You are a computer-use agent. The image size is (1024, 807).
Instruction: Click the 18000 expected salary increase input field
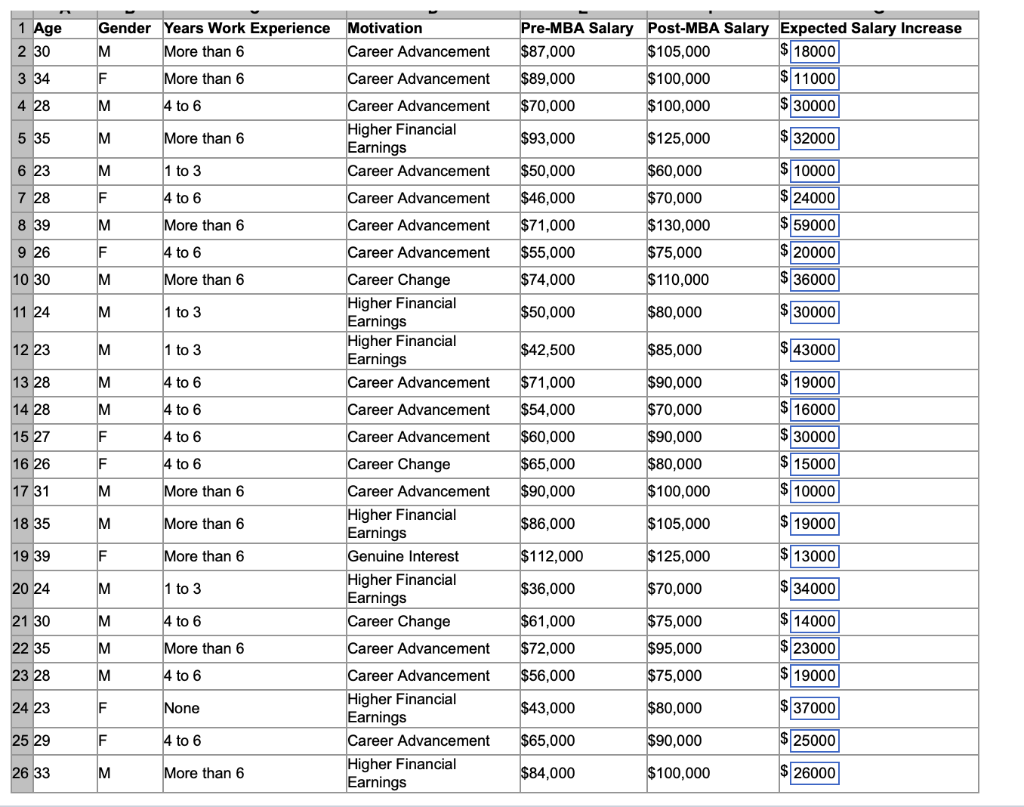coord(812,51)
